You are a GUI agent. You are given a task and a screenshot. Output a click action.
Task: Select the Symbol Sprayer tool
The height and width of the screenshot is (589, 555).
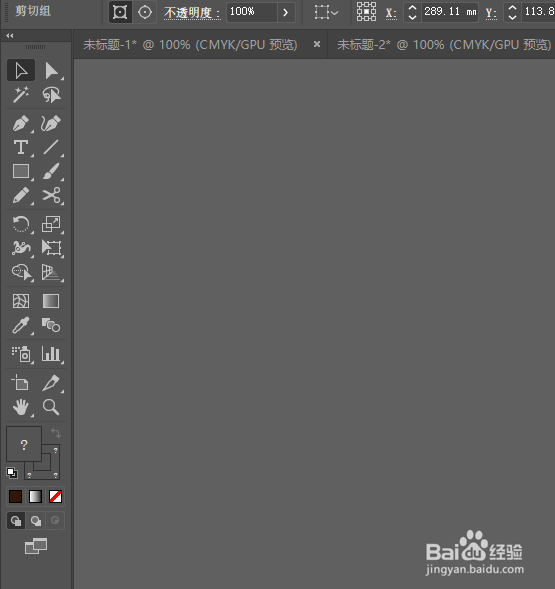coord(21,354)
